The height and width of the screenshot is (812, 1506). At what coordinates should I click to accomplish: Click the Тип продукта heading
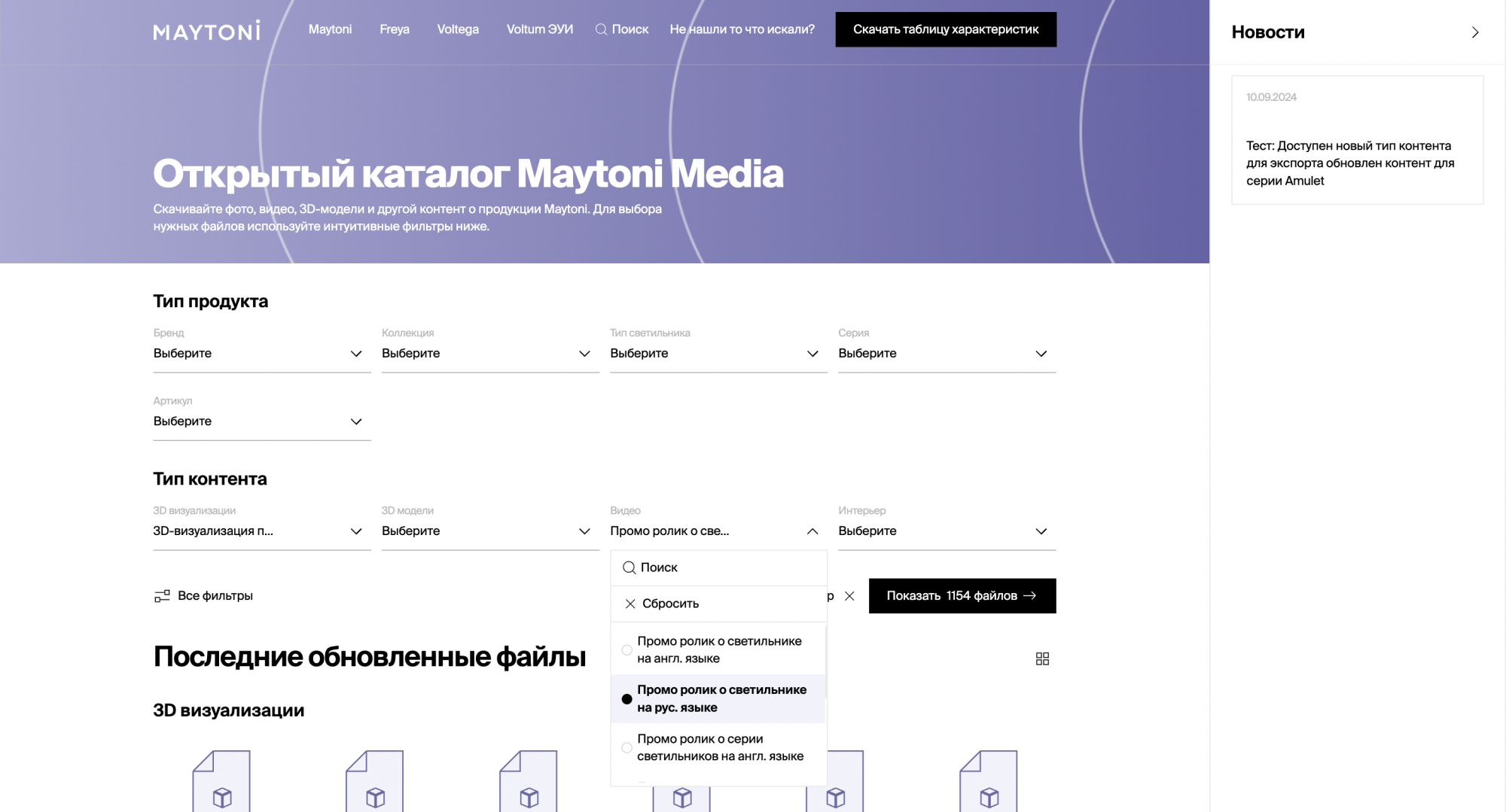[x=211, y=301]
